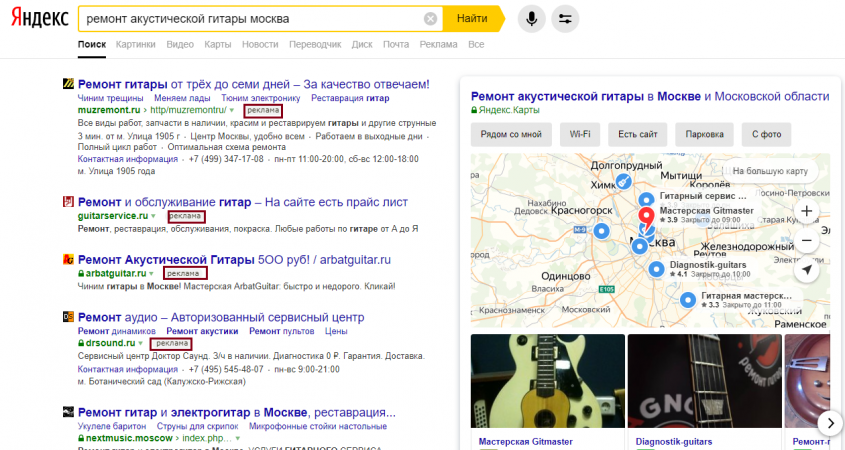Show next photos in carousel
The width and height of the screenshot is (845, 450).
pos(829,423)
